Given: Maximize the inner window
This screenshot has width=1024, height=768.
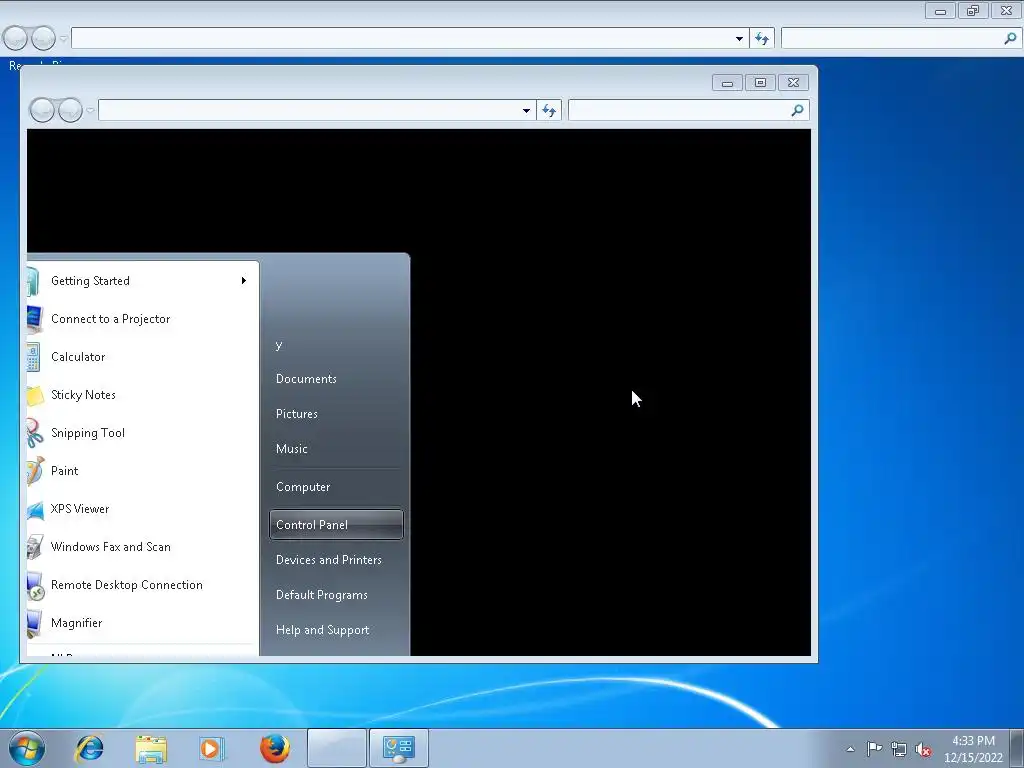Looking at the screenshot, I should click(760, 82).
